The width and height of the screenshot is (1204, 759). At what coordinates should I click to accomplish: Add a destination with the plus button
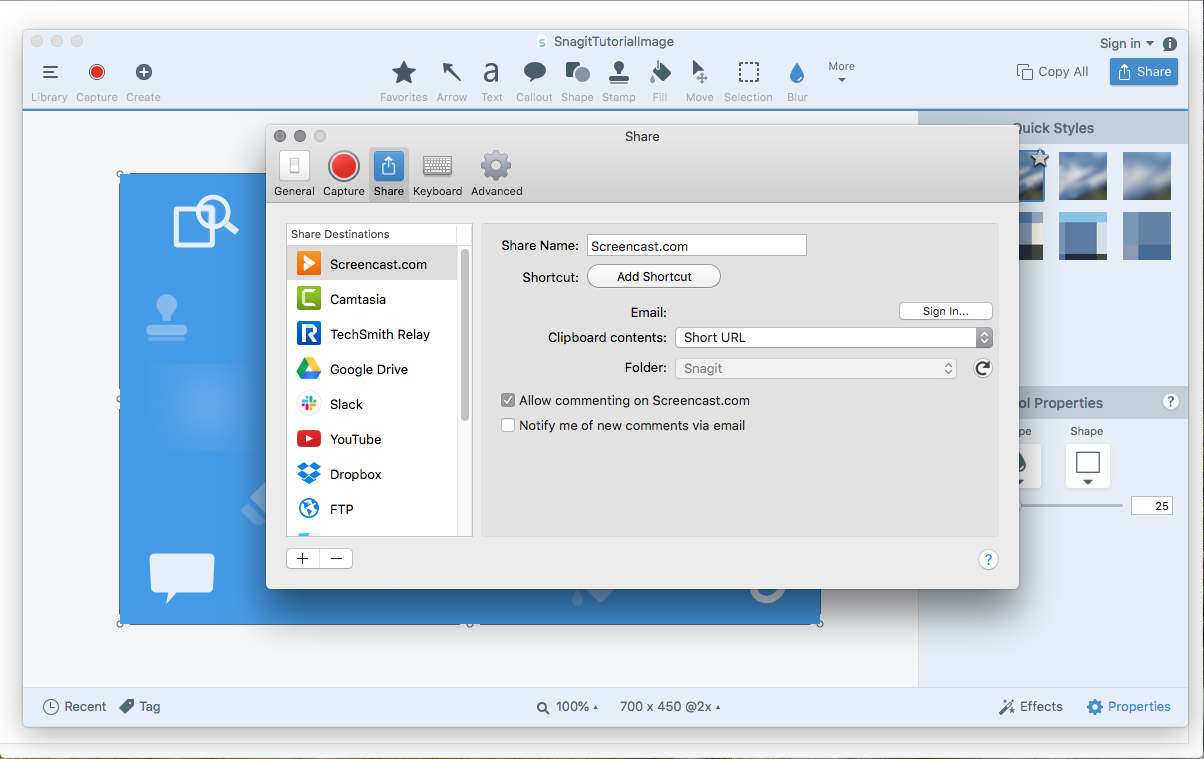[303, 559]
